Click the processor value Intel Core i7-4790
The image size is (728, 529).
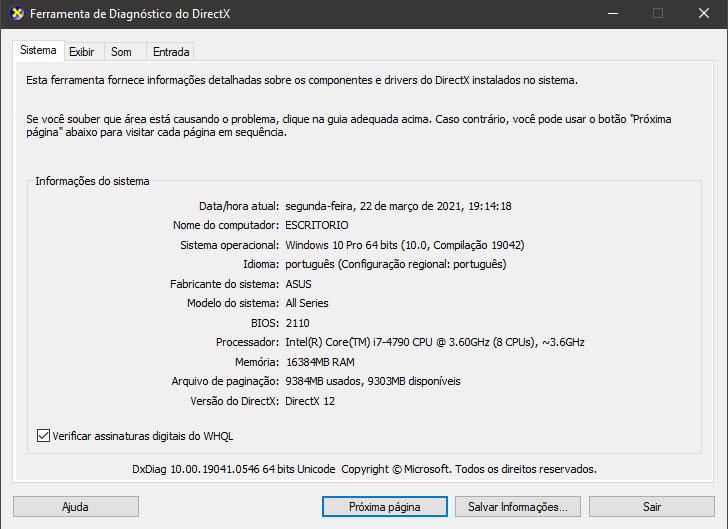(x=435, y=342)
